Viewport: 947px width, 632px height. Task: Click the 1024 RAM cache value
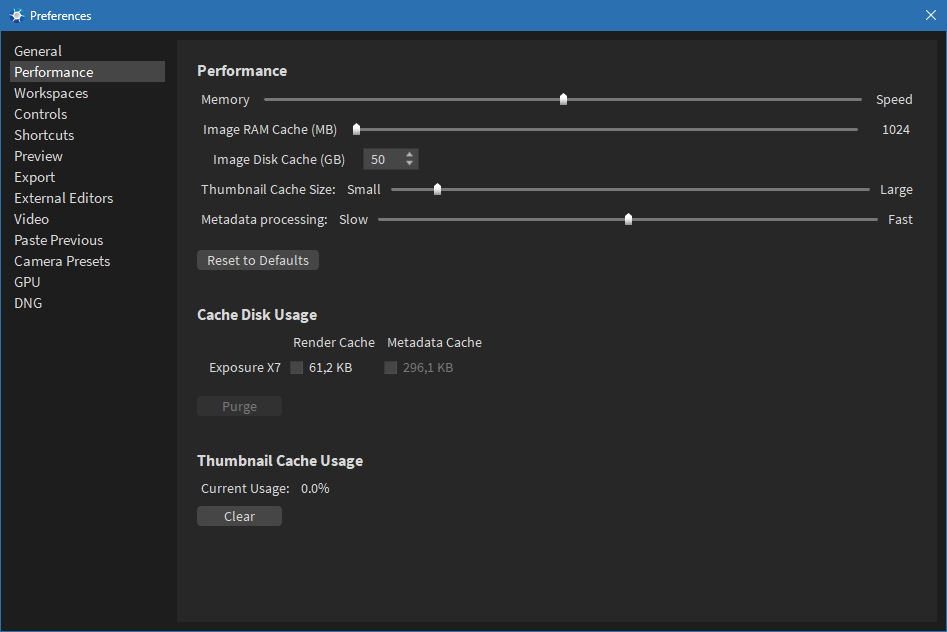click(x=896, y=129)
